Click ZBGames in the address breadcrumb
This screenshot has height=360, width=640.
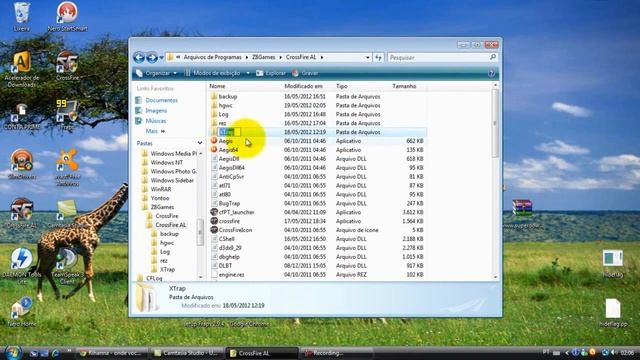coord(263,58)
